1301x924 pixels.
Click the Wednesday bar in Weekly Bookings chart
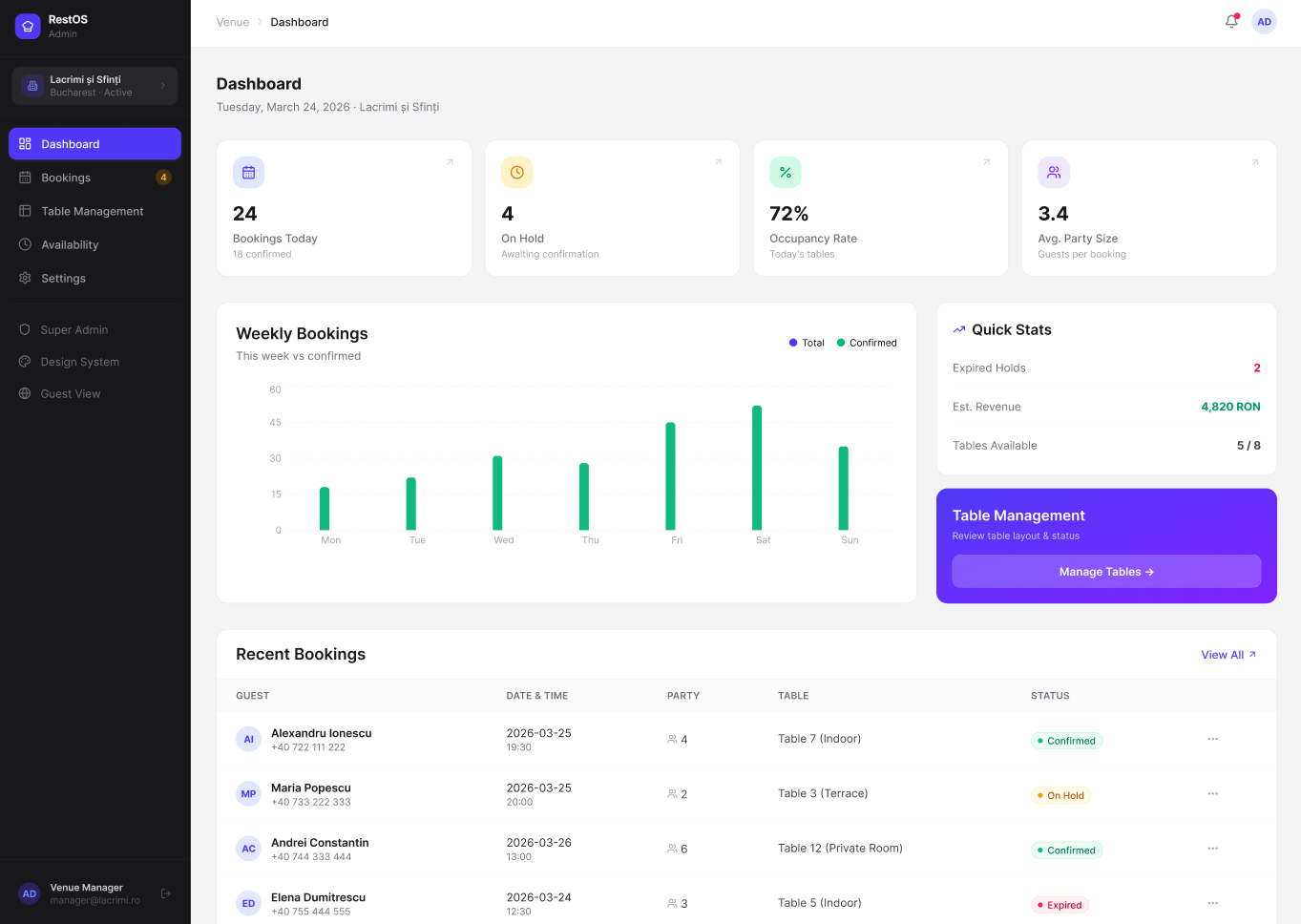(x=497, y=493)
